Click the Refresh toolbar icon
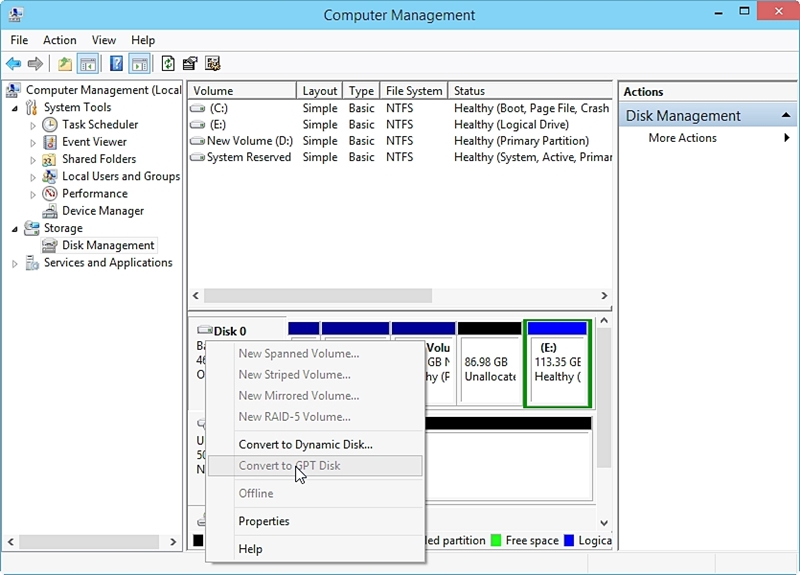Image resolution: width=800 pixels, height=575 pixels. pos(168,64)
